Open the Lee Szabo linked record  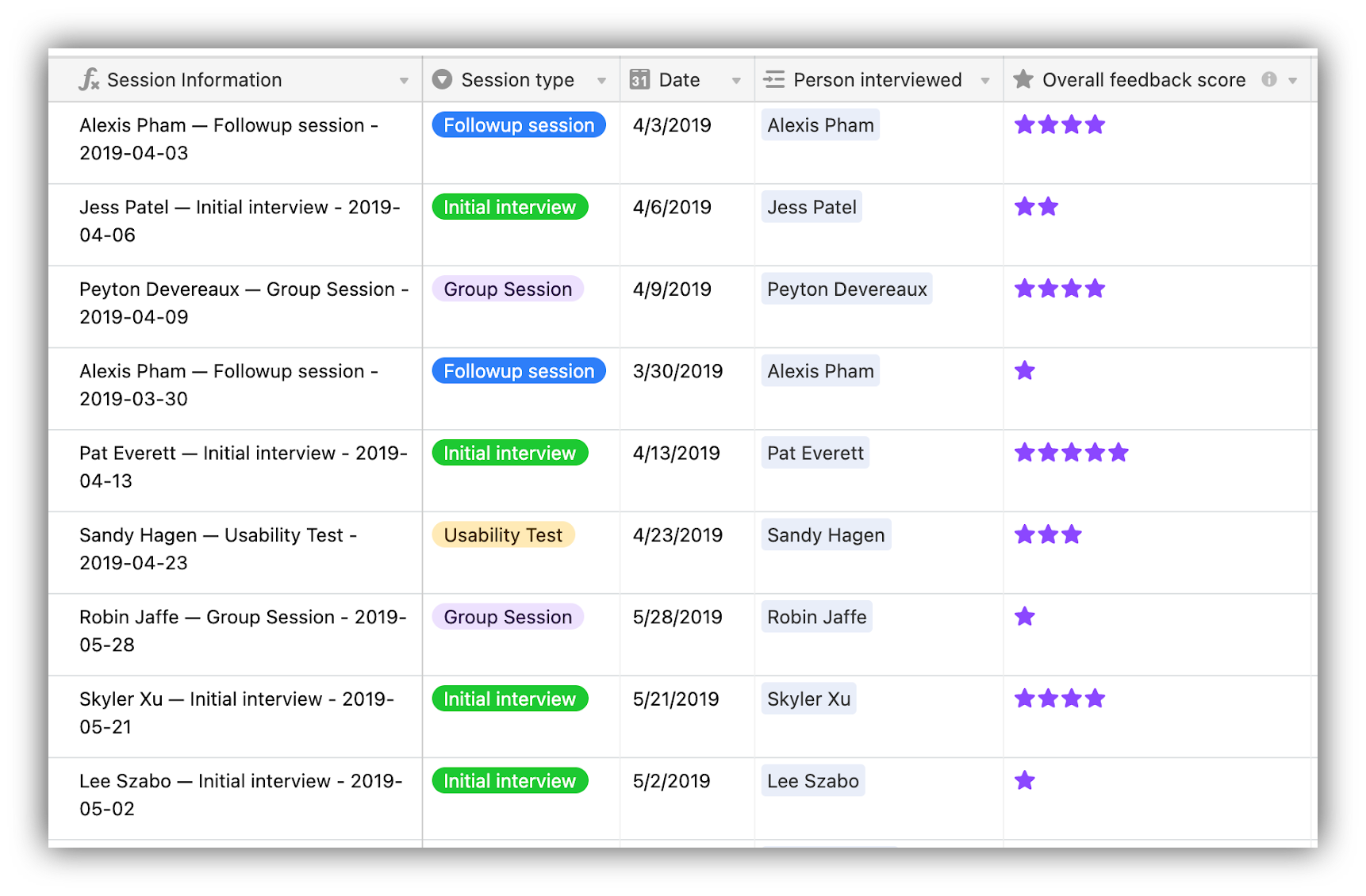[813, 781]
